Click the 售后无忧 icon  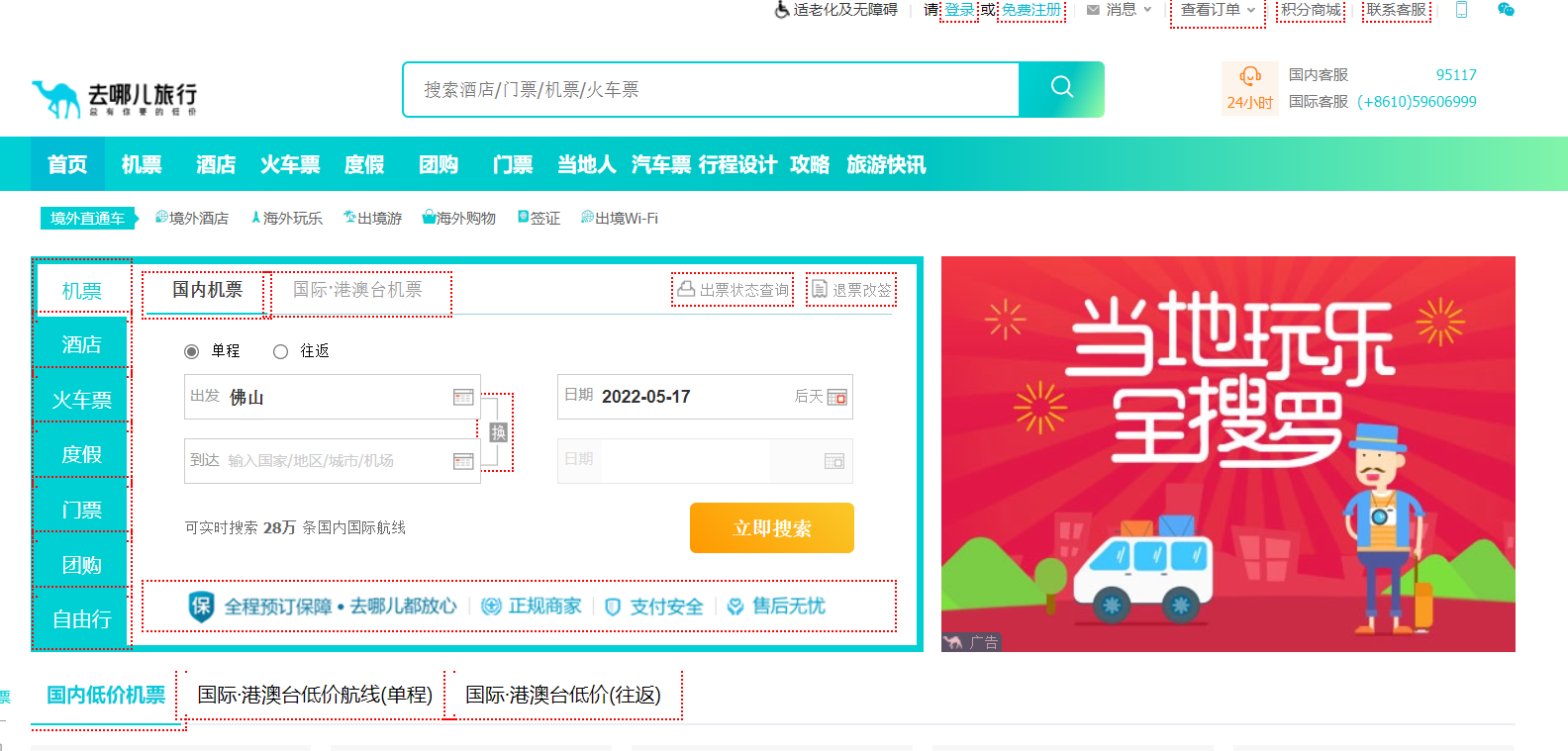(735, 607)
